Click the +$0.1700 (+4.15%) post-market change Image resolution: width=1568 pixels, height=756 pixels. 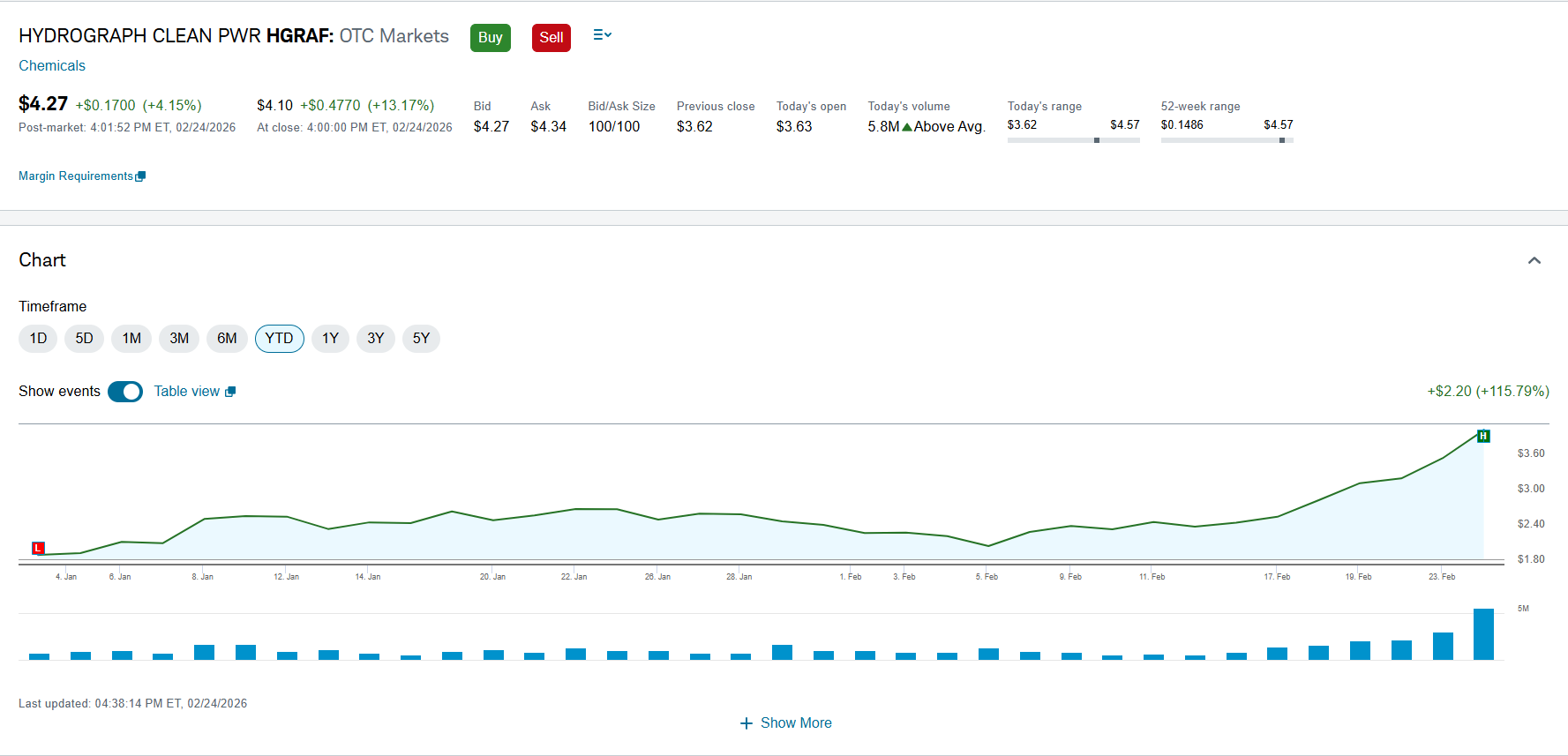139,106
